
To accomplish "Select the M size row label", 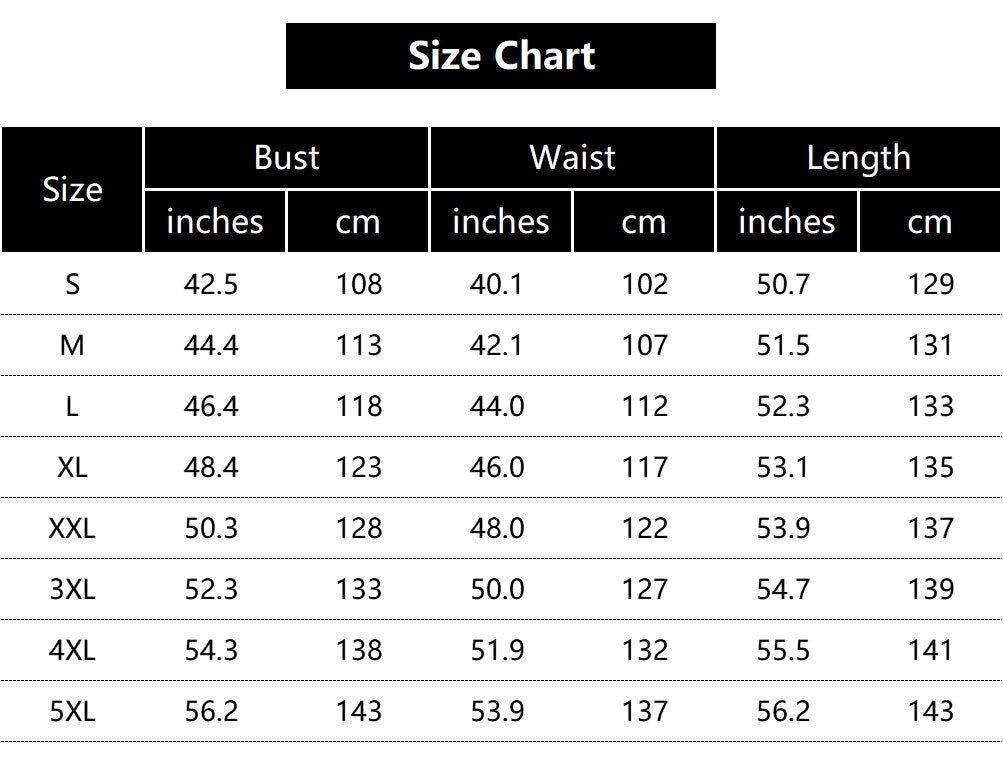I will [72, 346].
